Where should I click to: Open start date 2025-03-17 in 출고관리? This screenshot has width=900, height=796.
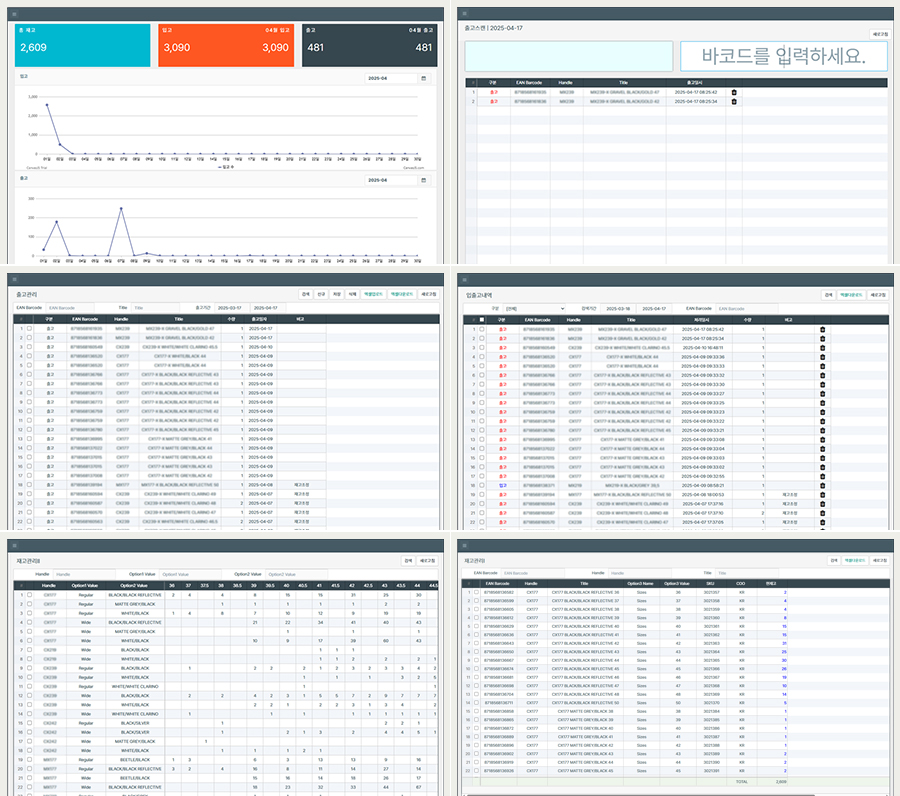(230, 308)
